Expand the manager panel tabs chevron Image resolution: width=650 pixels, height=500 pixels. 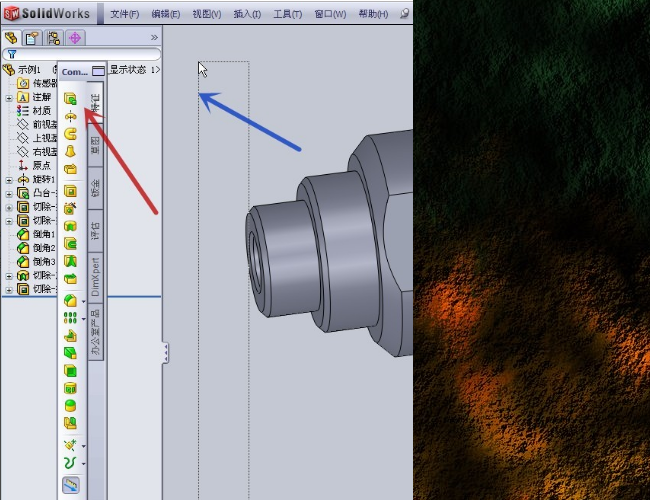tap(154, 37)
